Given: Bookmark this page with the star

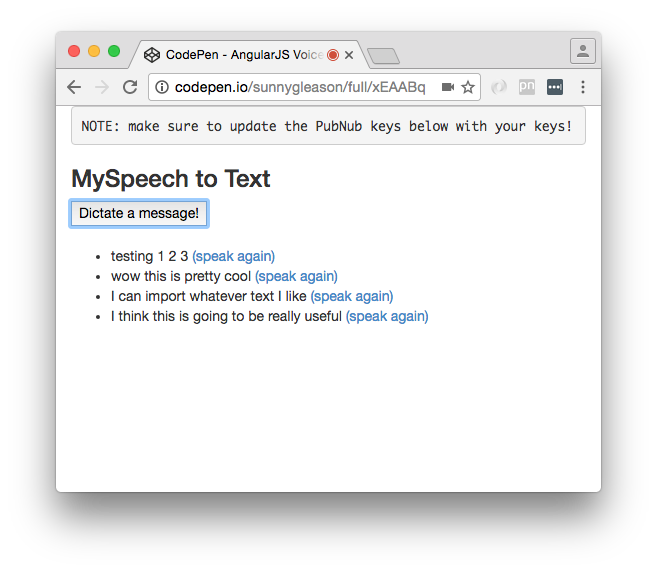Looking at the screenshot, I should tap(467, 87).
